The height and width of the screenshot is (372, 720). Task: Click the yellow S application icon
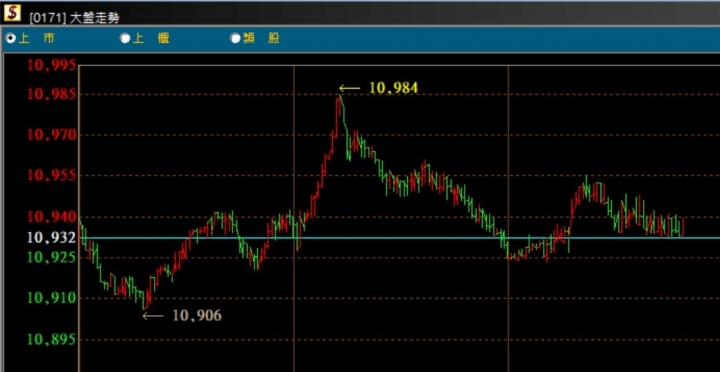coord(12,13)
